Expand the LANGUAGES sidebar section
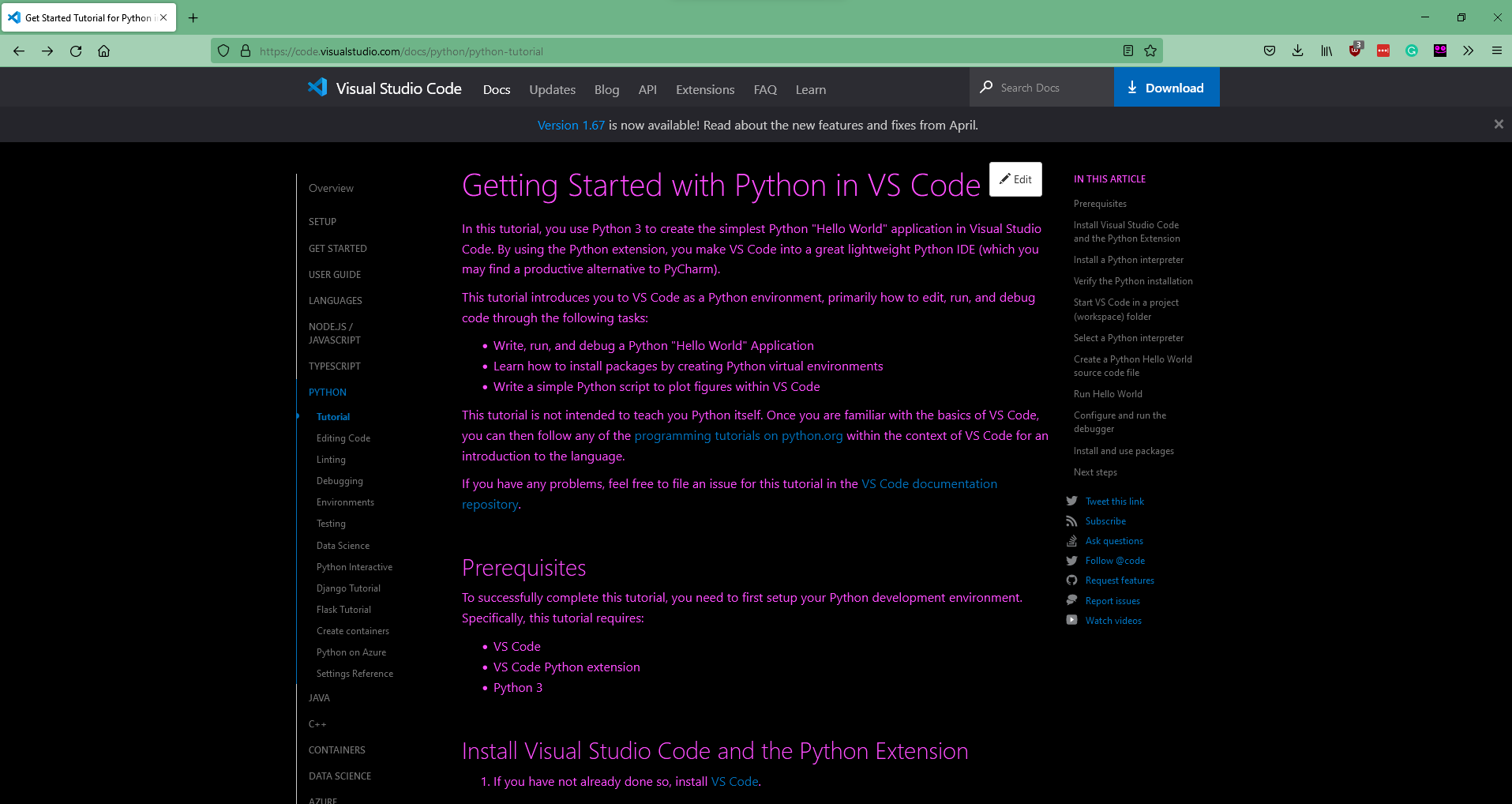 click(336, 300)
